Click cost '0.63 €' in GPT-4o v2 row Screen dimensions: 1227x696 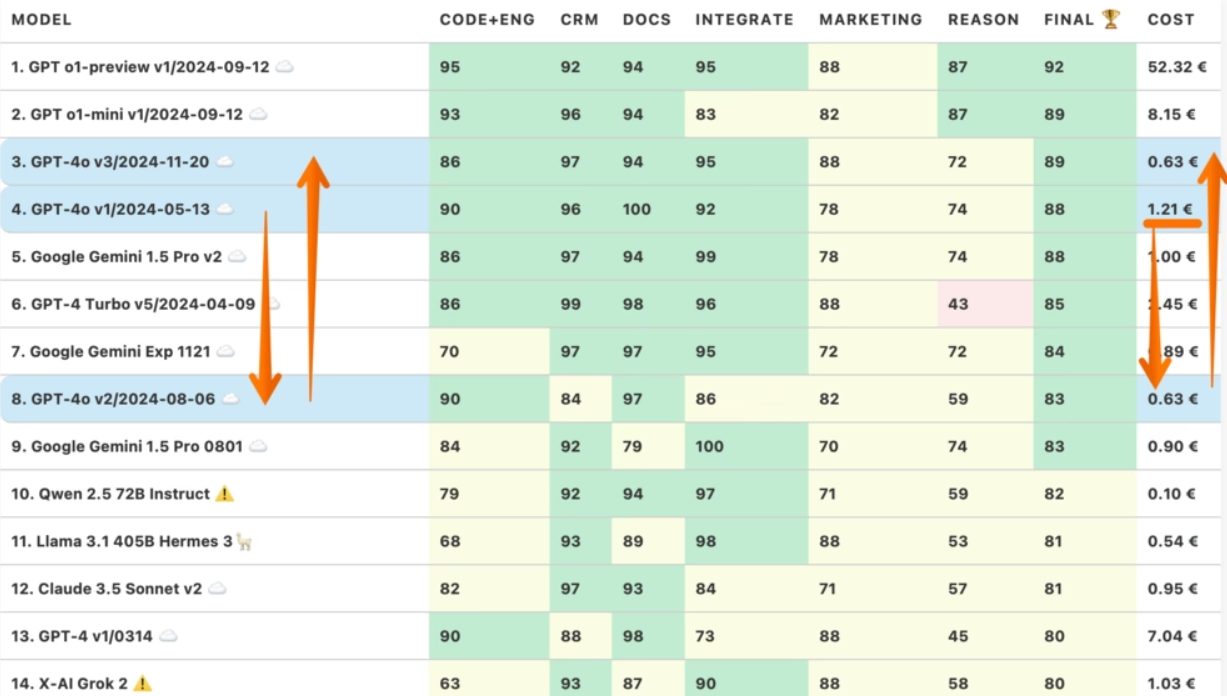click(x=1172, y=399)
